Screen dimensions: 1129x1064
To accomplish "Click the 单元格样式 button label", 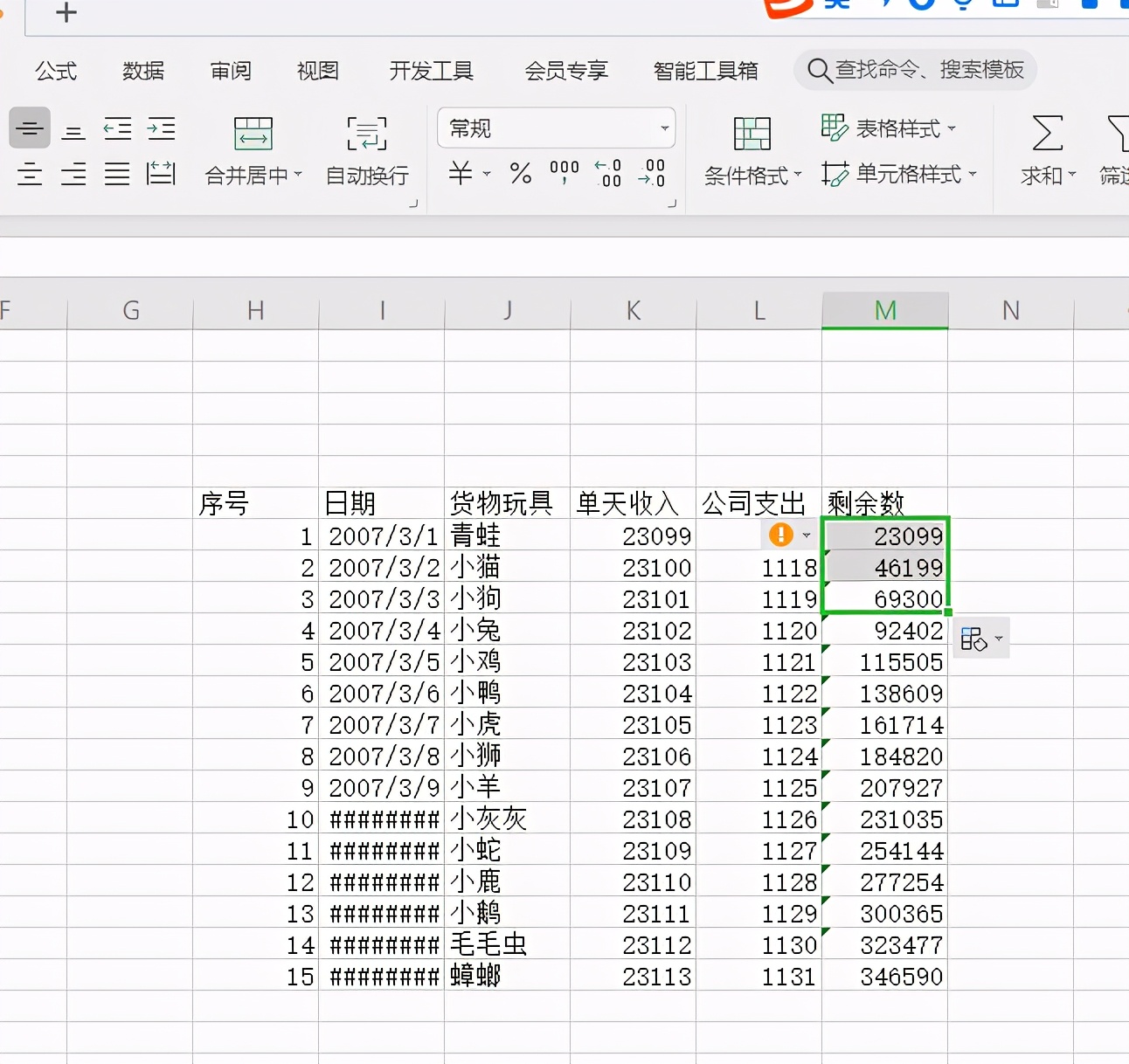I will click(909, 175).
